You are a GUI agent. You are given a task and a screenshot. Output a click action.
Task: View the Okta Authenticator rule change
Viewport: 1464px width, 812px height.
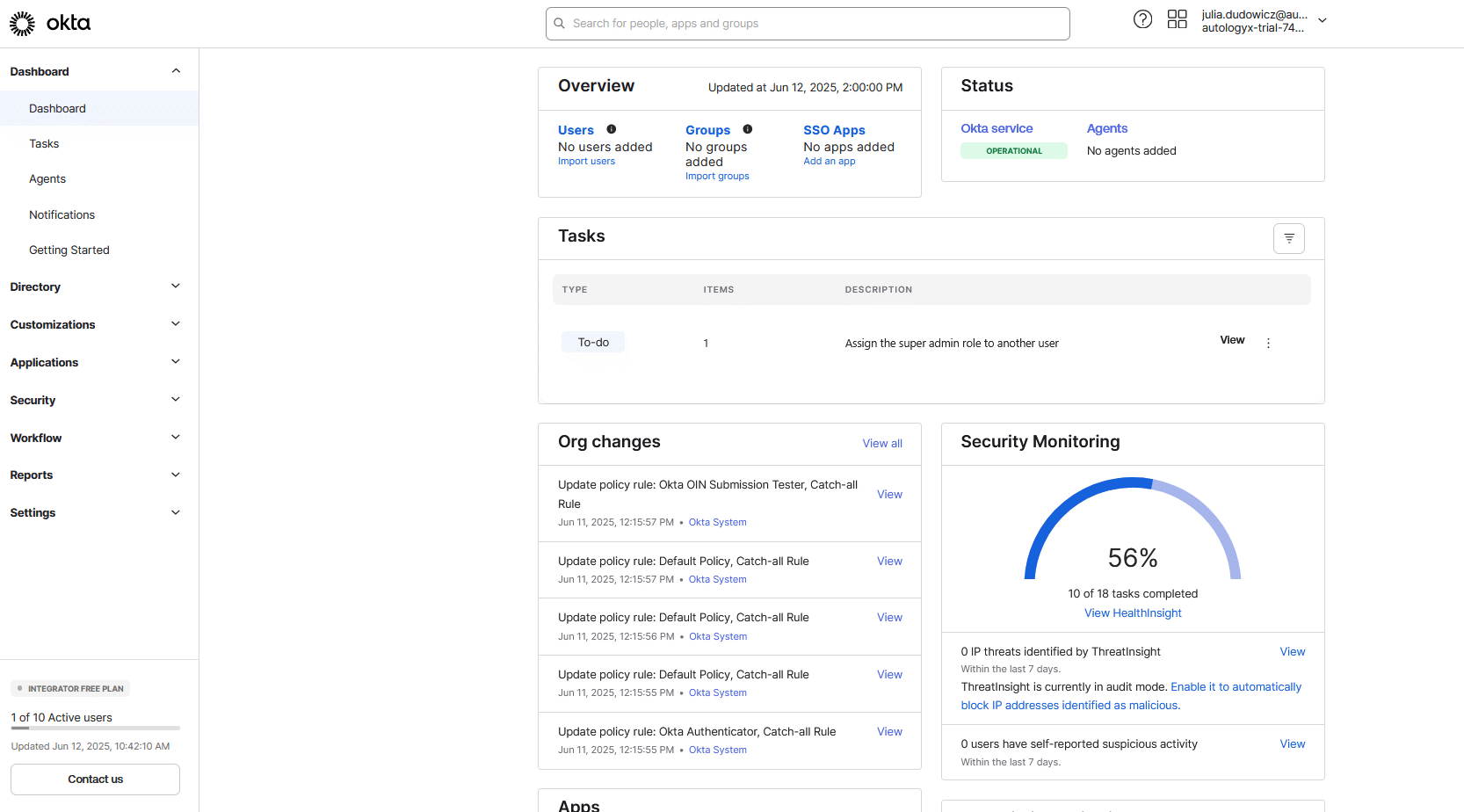(889, 732)
